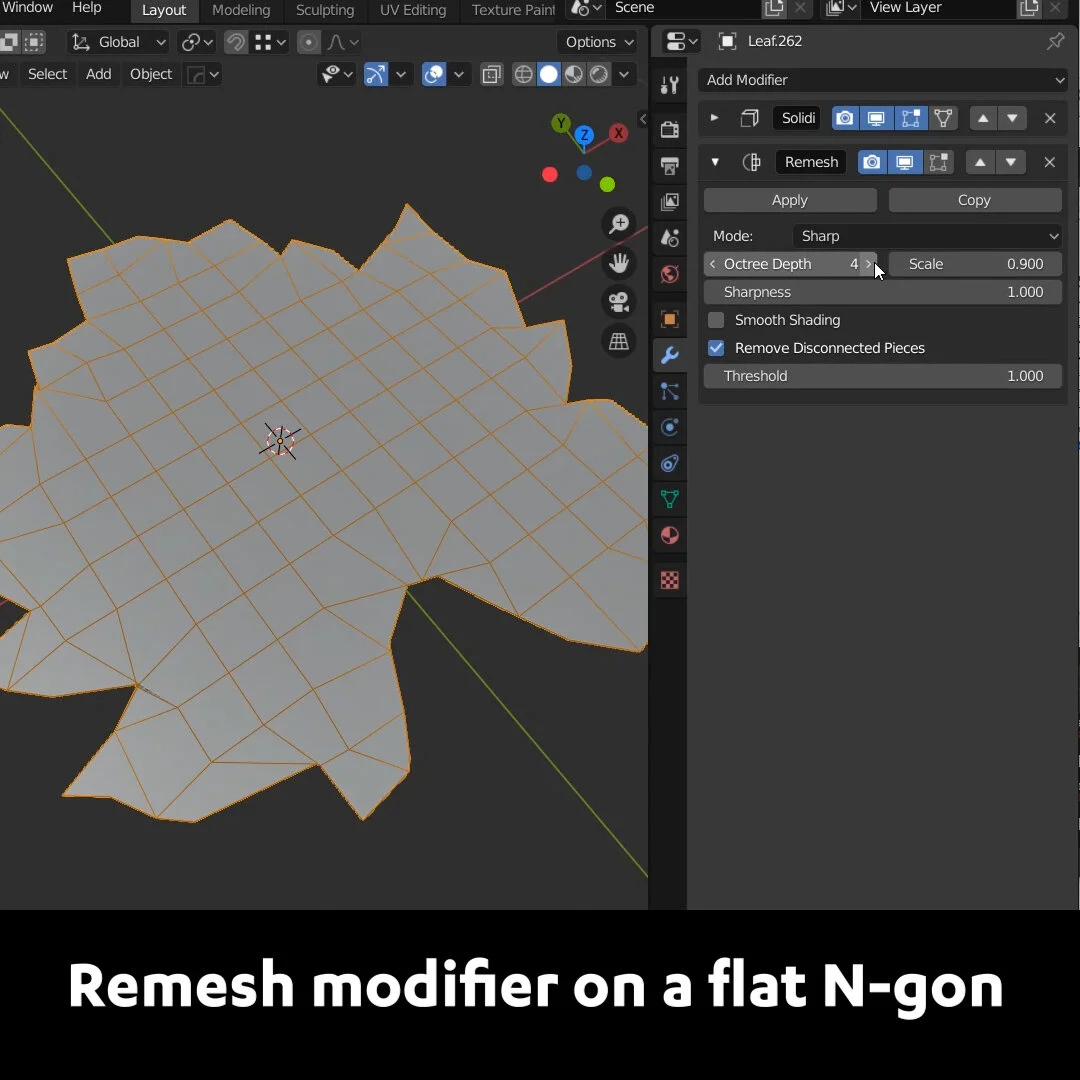This screenshot has height=1080, width=1080.
Task: Uncheck Remove Disconnected Pieces
Action: click(x=716, y=348)
